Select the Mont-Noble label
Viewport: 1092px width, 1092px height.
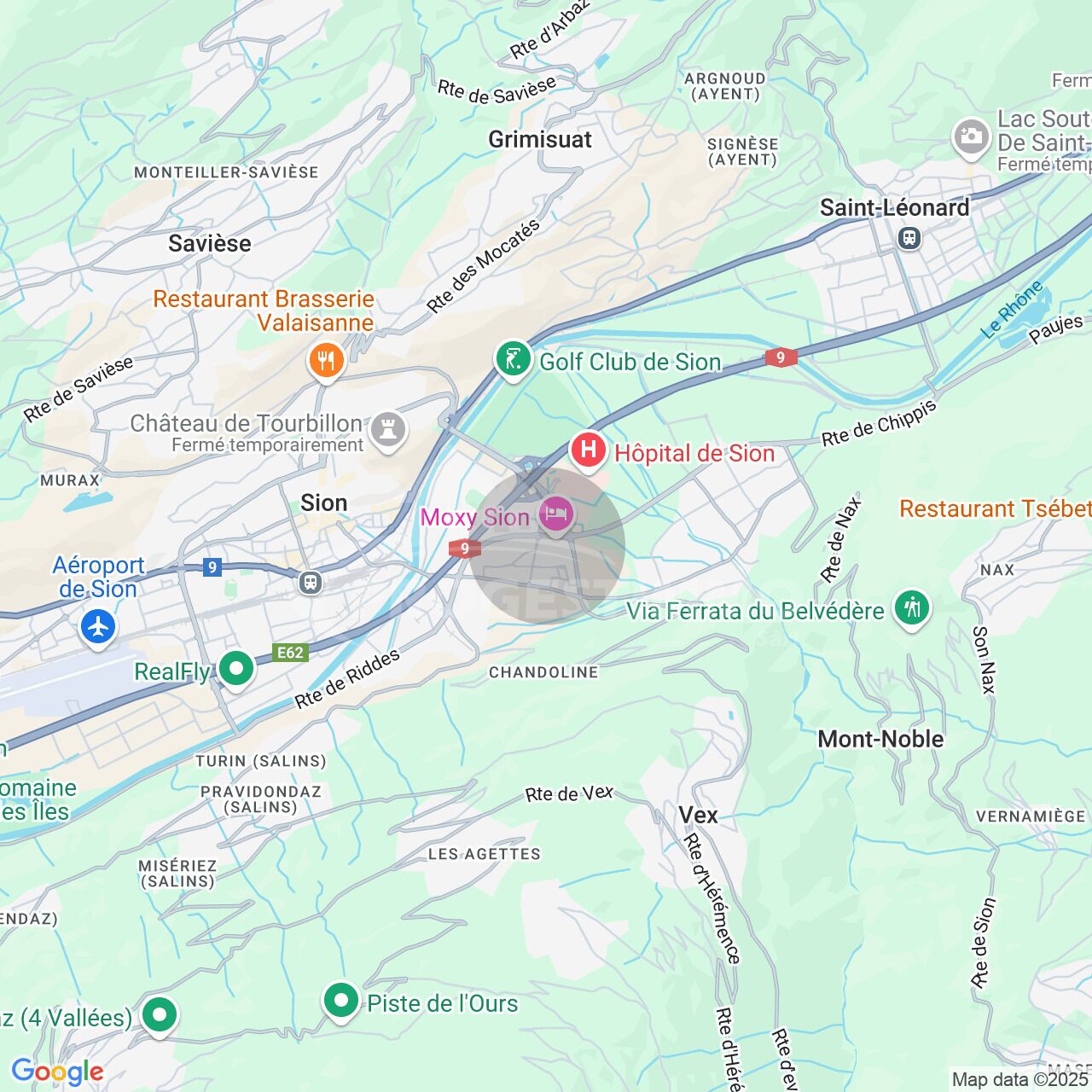[881, 739]
